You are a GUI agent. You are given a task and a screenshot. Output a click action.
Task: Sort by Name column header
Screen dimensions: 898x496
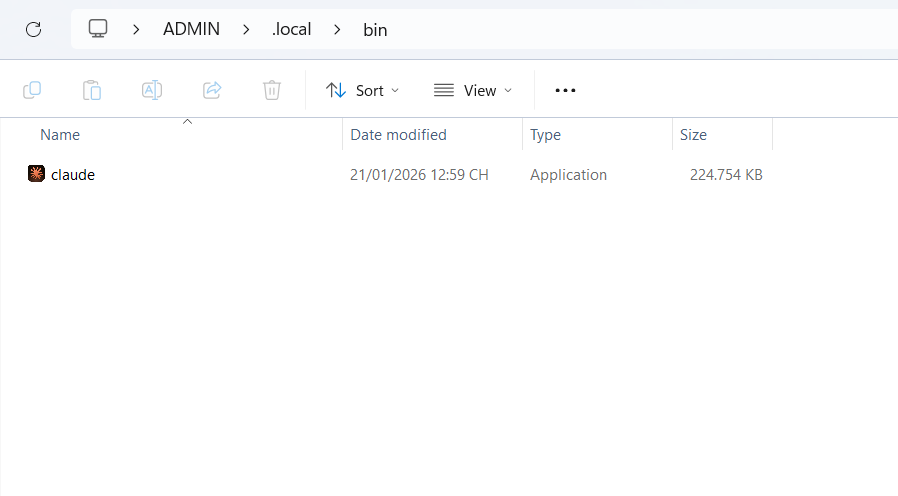tap(60, 135)
